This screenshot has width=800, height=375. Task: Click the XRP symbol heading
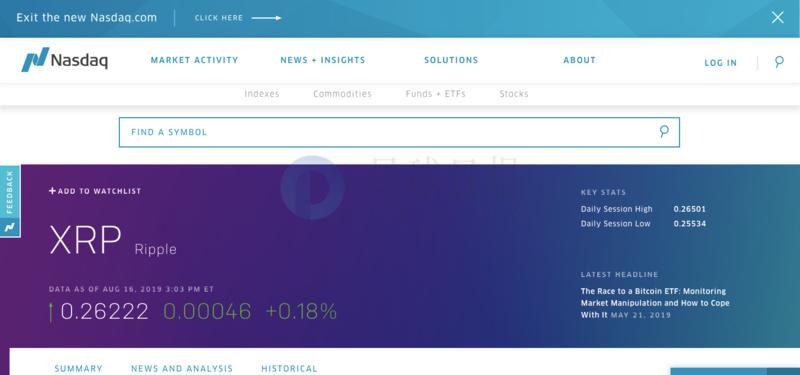coord(85,240)
